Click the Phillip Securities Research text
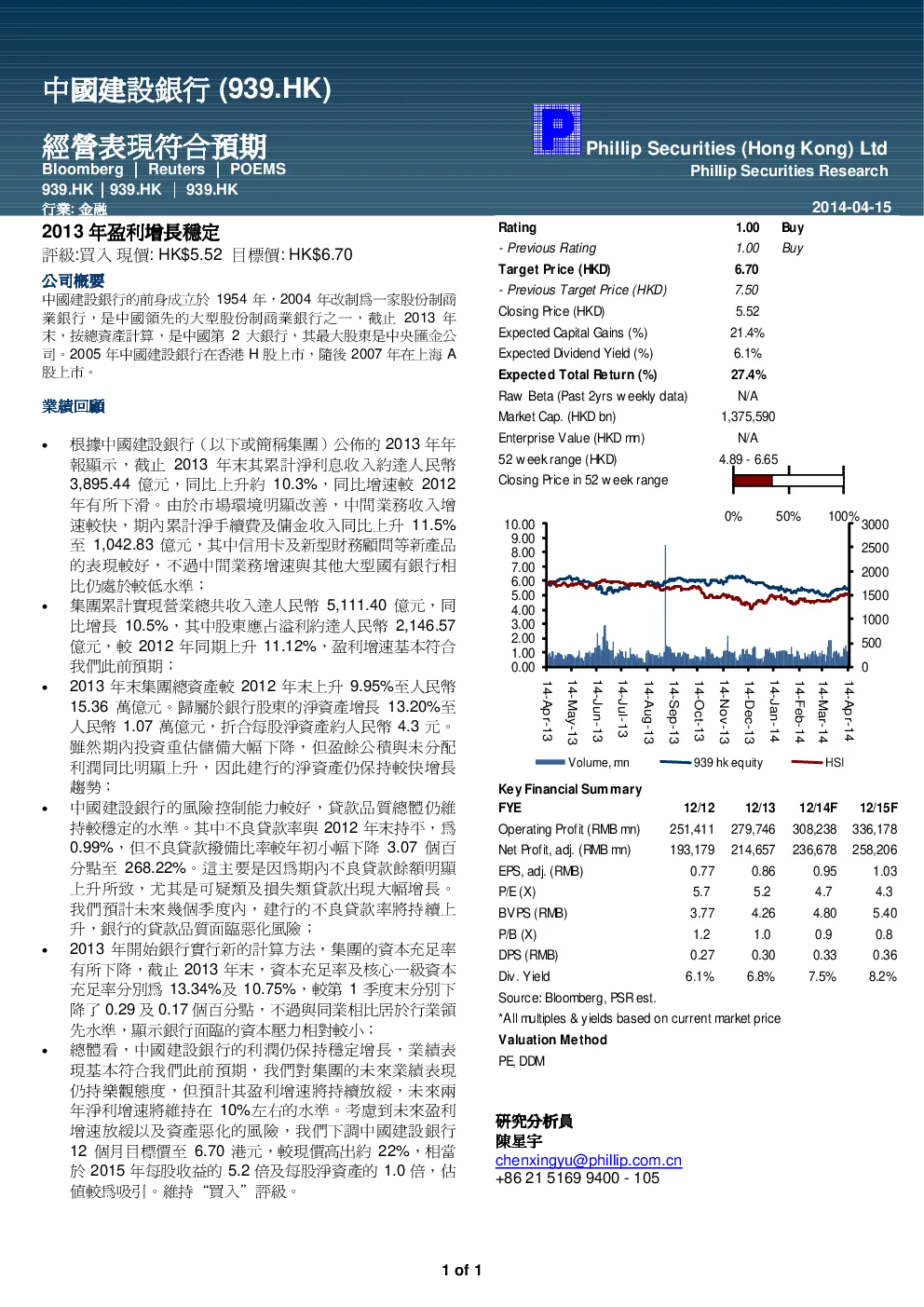This screenshot has width=924, height=1307. (x=789, y=171)
